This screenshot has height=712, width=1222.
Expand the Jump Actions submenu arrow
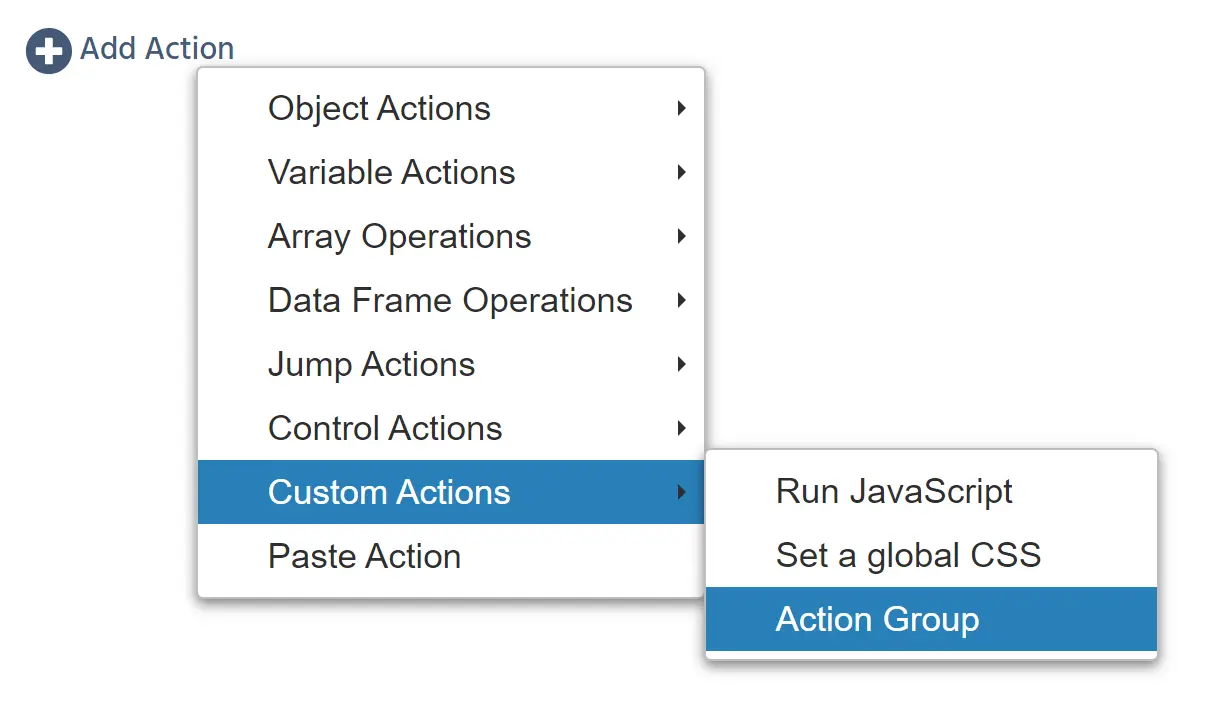(x=681, y=364)
